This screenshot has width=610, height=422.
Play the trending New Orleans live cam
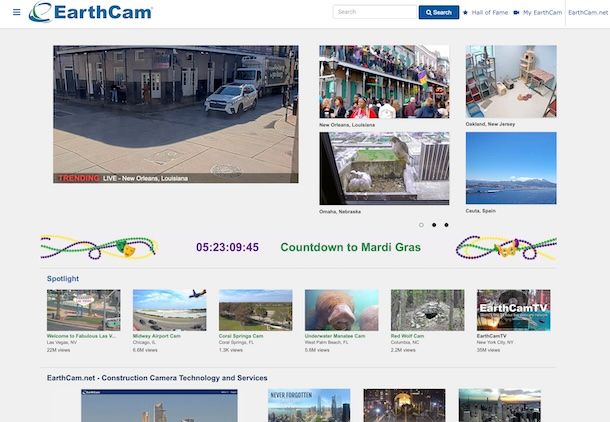coord(175,114)
